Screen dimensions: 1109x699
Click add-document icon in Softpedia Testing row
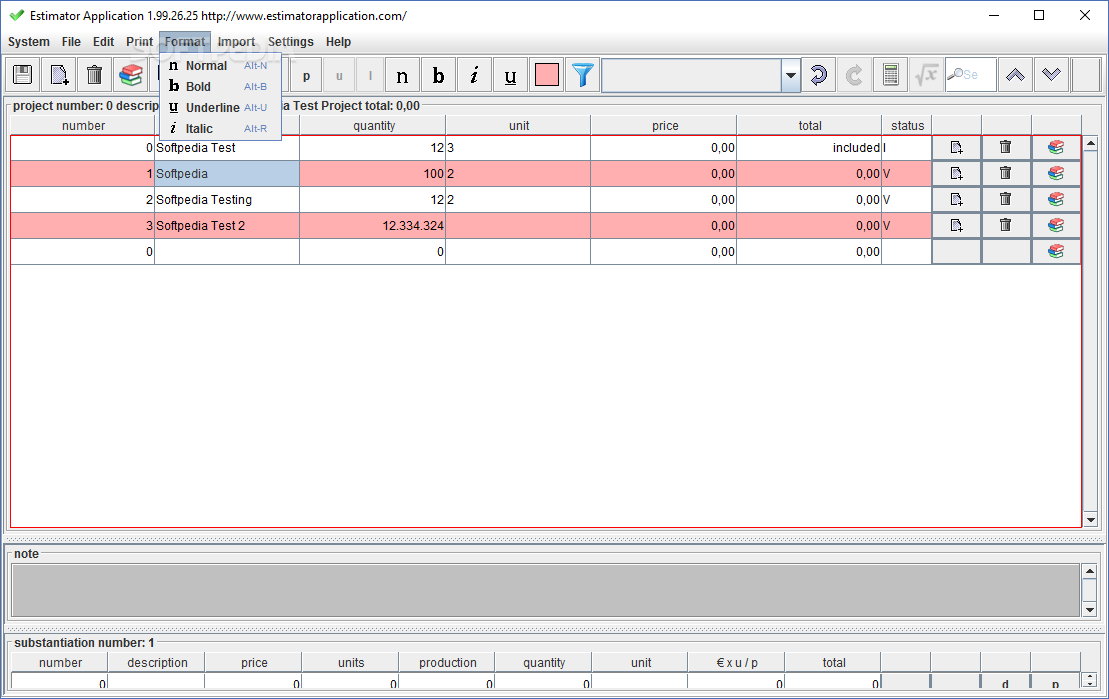[956, 200]
